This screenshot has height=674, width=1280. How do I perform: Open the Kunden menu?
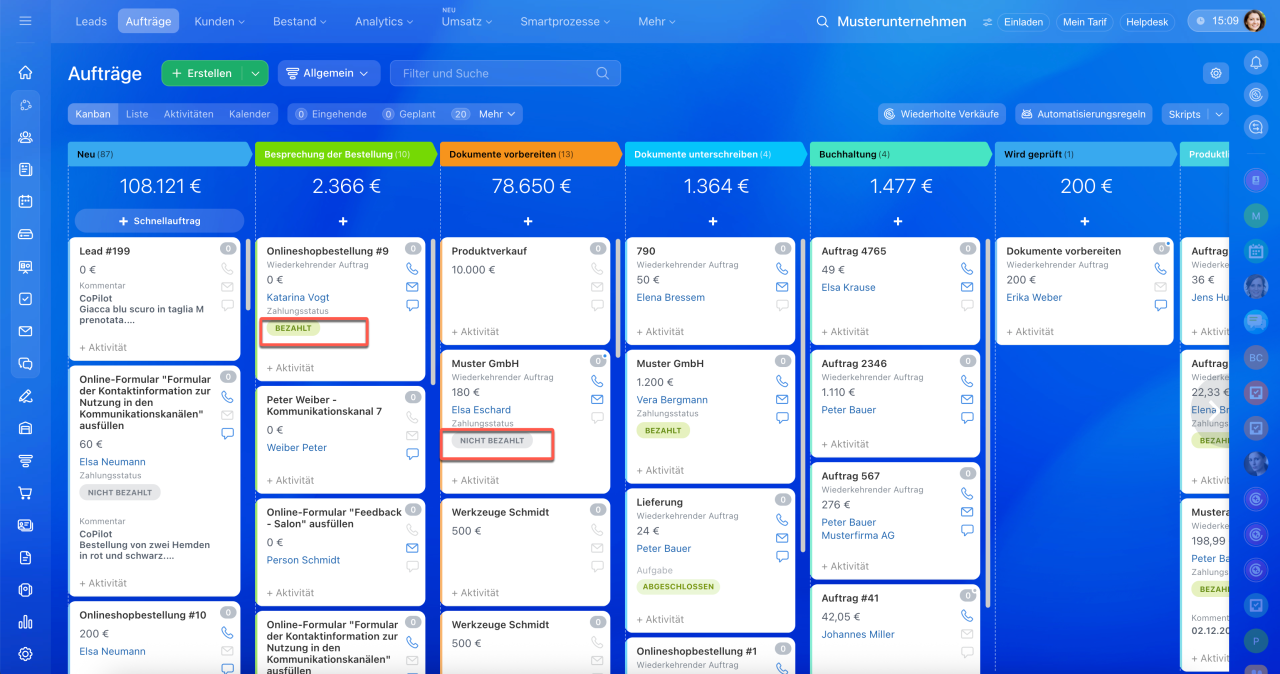[220, 21]
